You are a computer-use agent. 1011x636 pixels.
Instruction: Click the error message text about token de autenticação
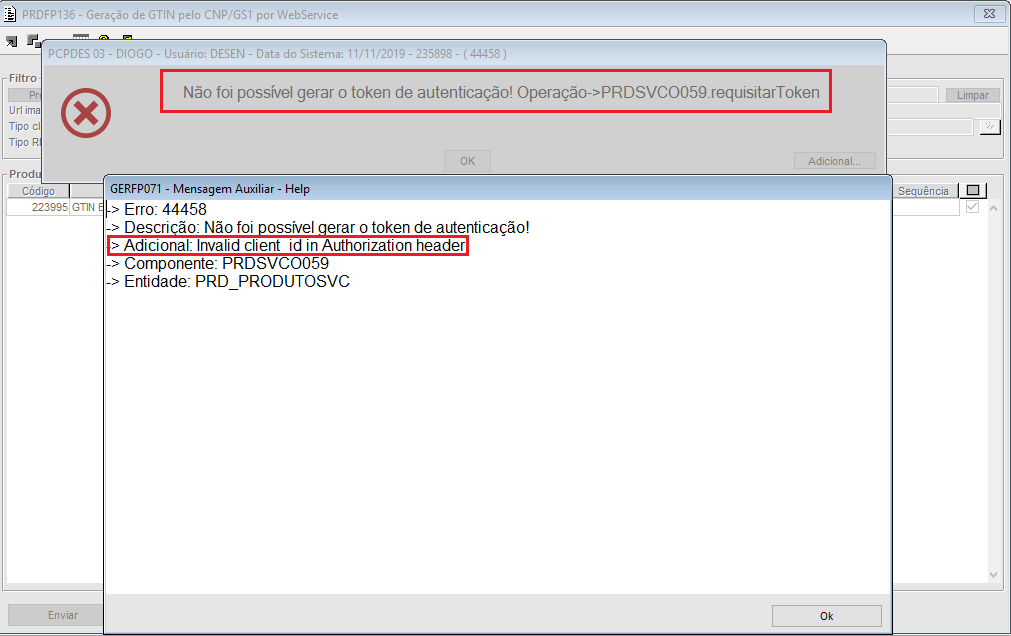pos(500,92)
